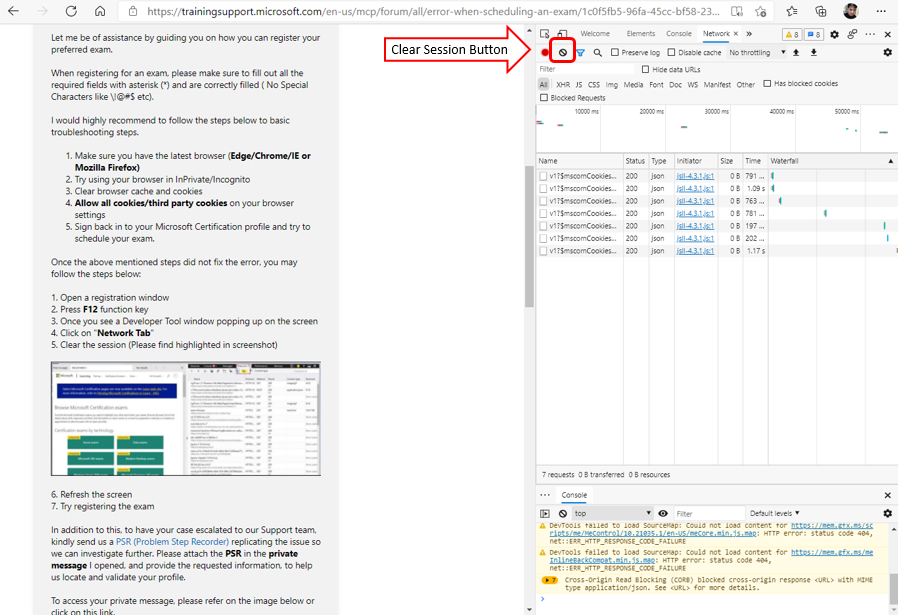This screenshot has height=615, width=898.
Task: Switch to the Welcome tab
Action: (595, 34)
